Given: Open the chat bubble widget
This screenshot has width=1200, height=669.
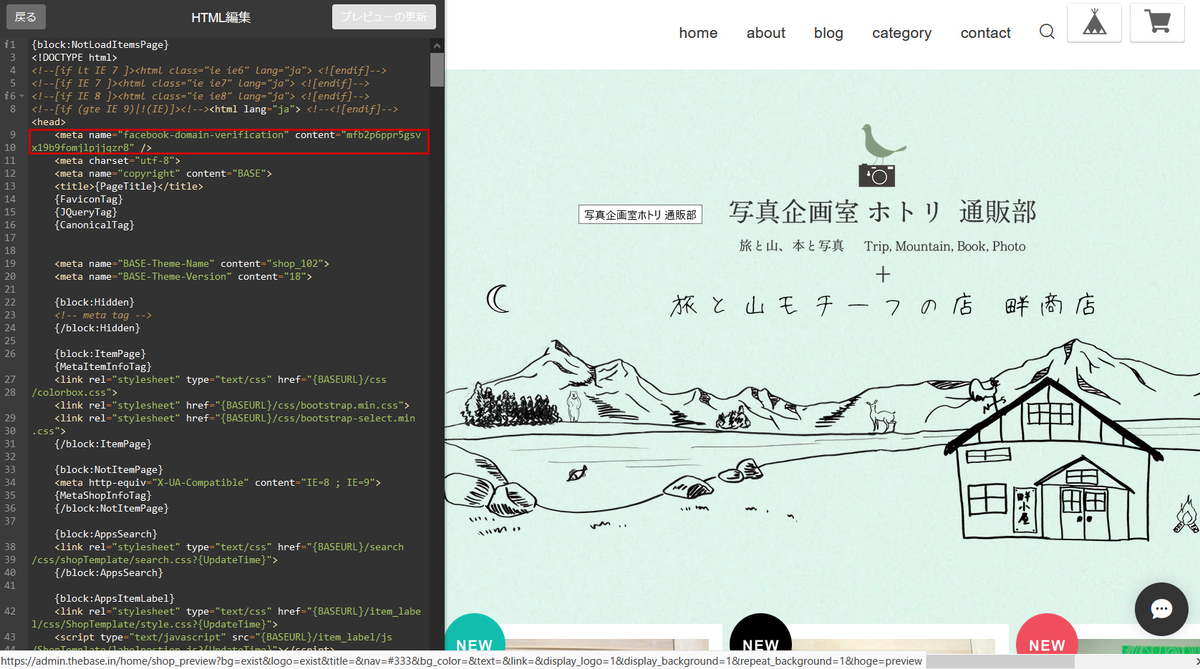Looking at the screenshot, I should pos(1161,609).
